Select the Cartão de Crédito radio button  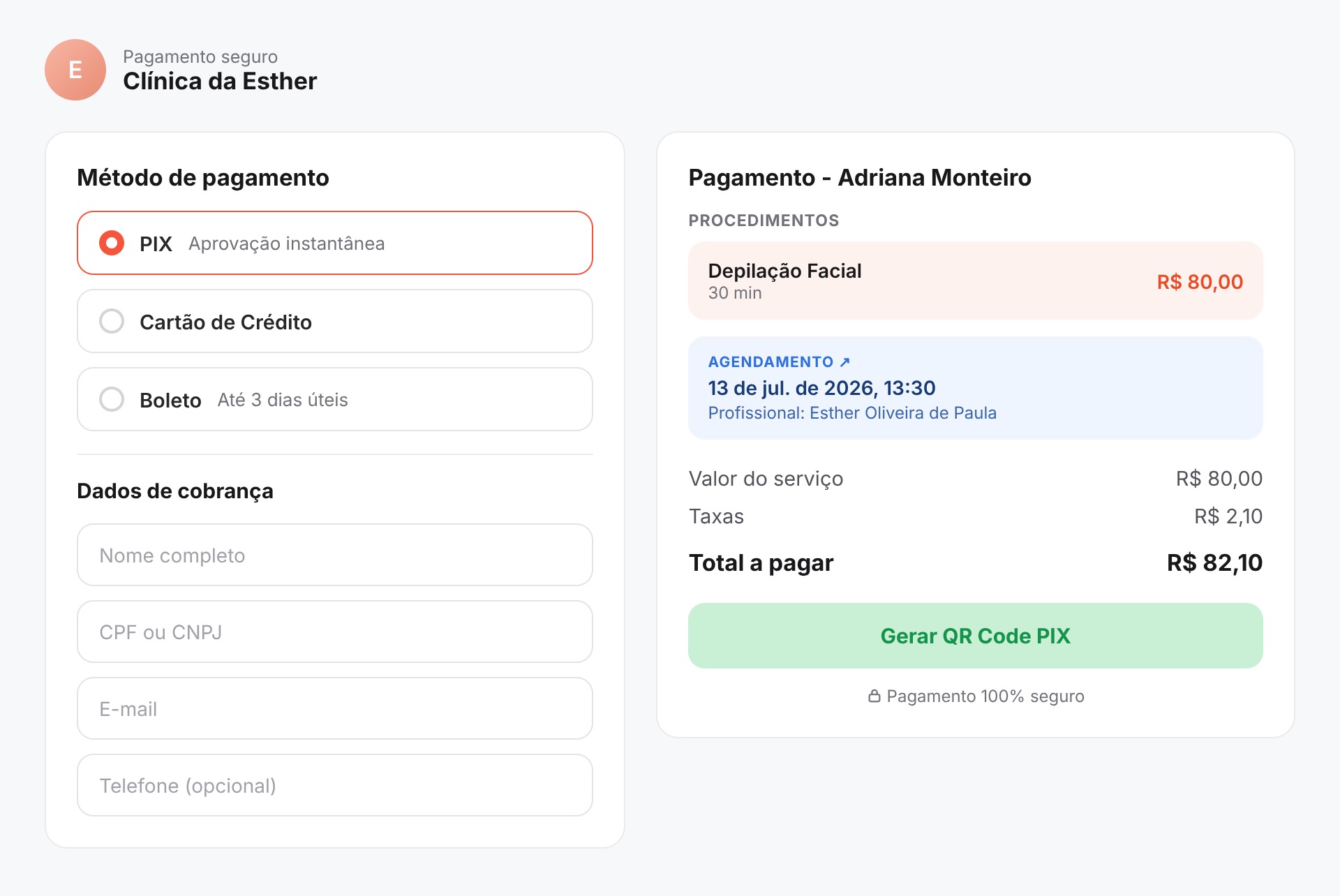(x=112, y=321)
